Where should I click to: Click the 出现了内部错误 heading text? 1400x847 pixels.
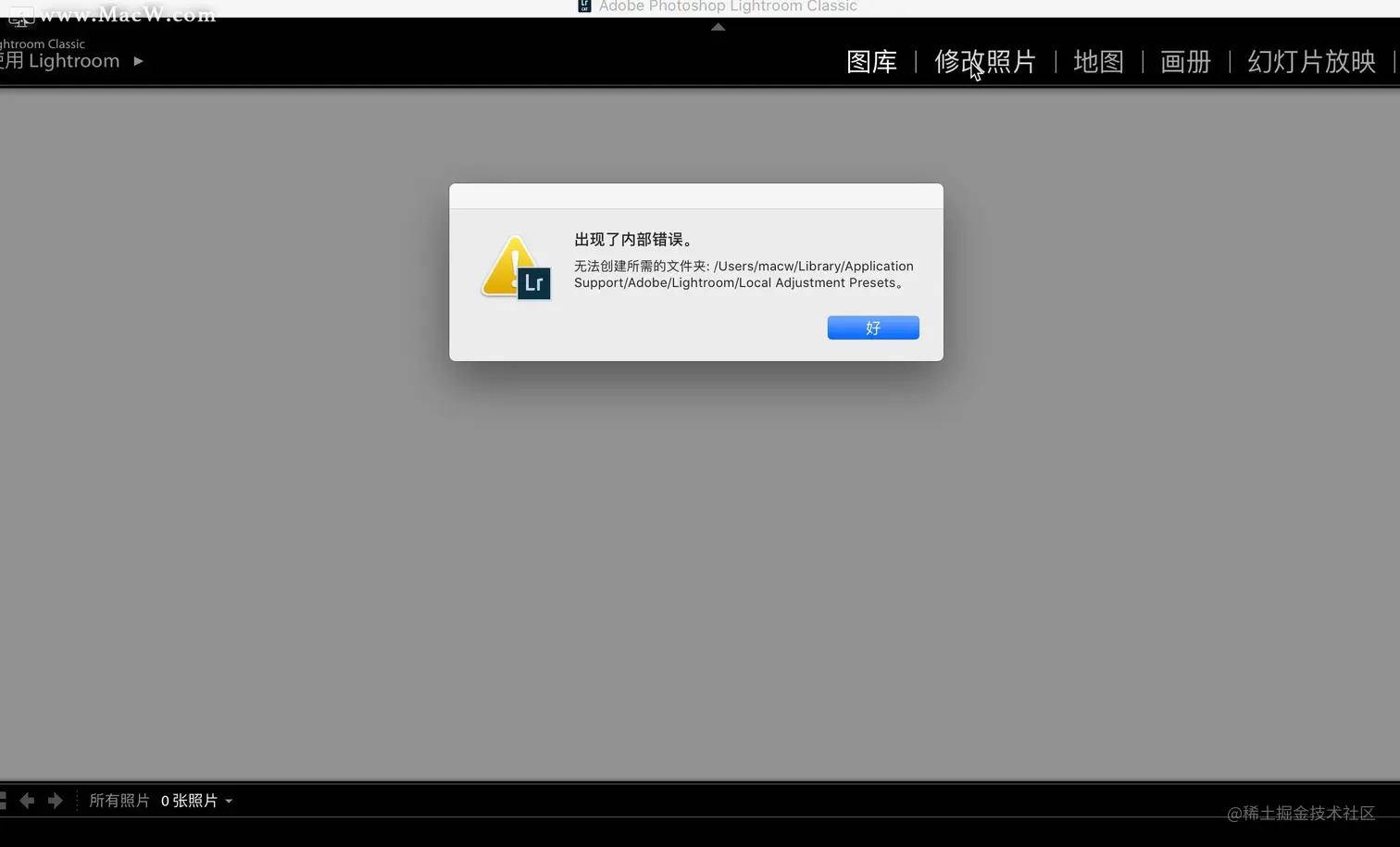click(633, 240)
